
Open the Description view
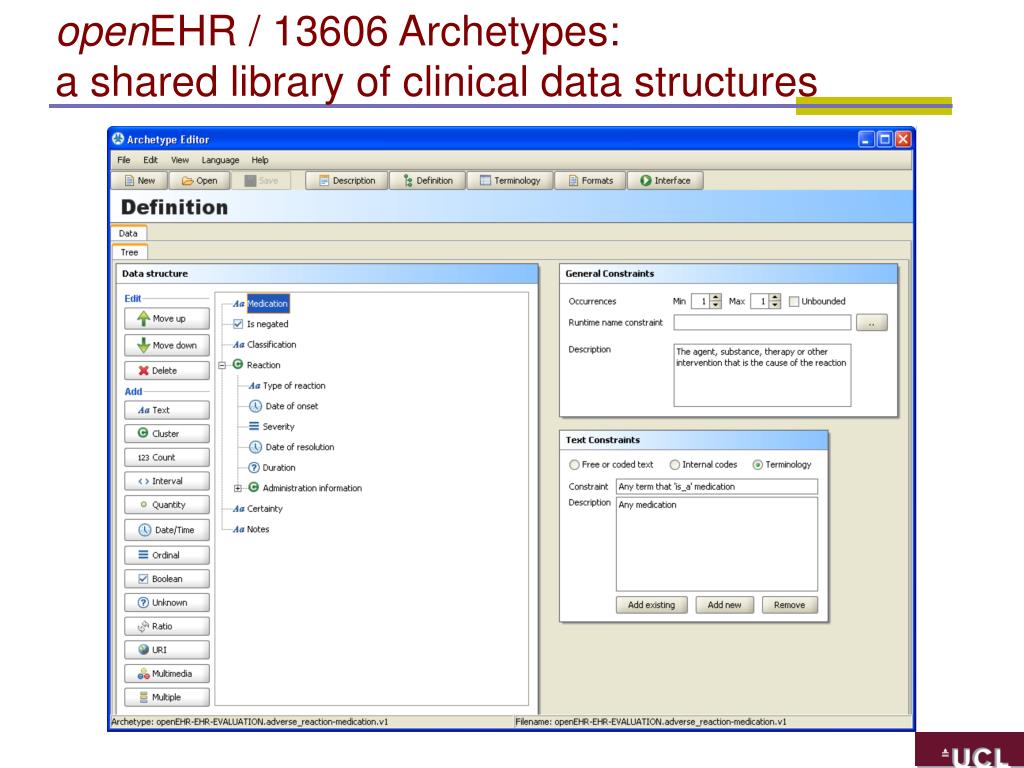pyautogui.click(x=347, y=181)
